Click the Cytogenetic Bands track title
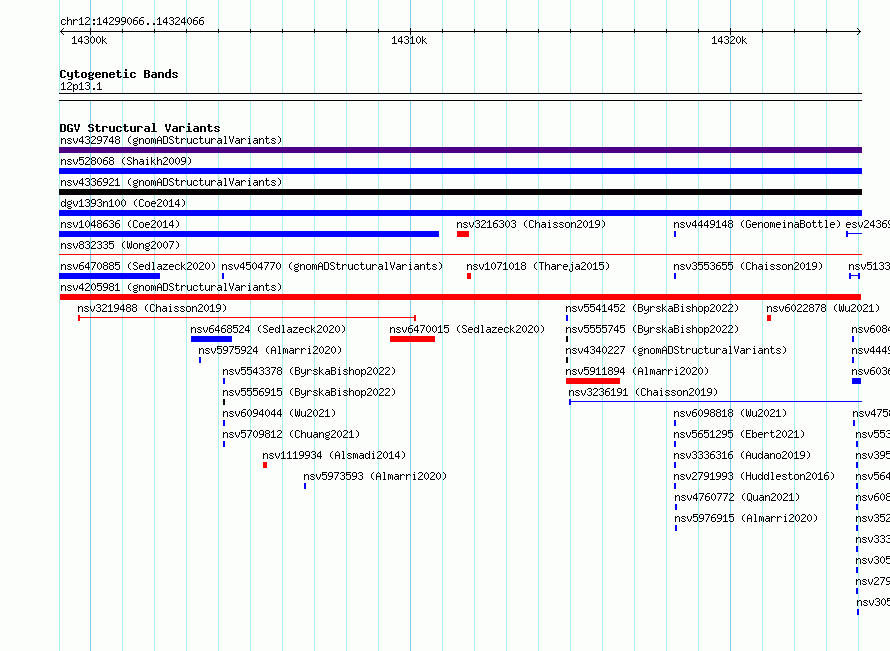 coord(119,74)
